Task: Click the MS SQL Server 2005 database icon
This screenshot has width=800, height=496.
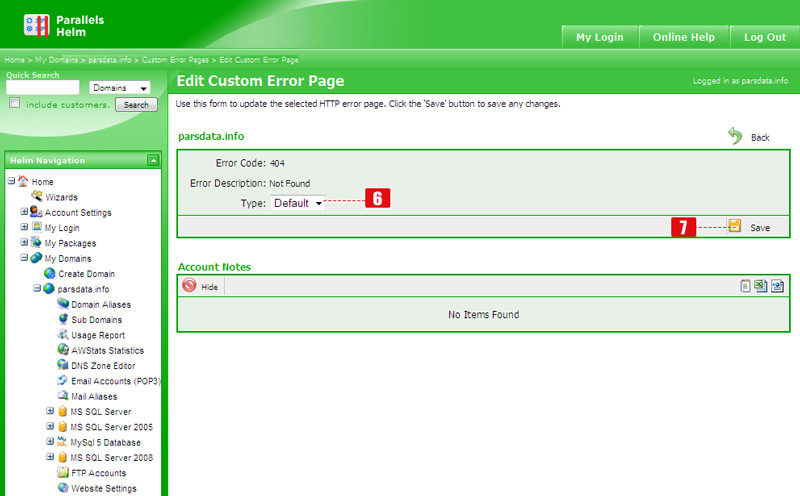Action: [62, 427]
